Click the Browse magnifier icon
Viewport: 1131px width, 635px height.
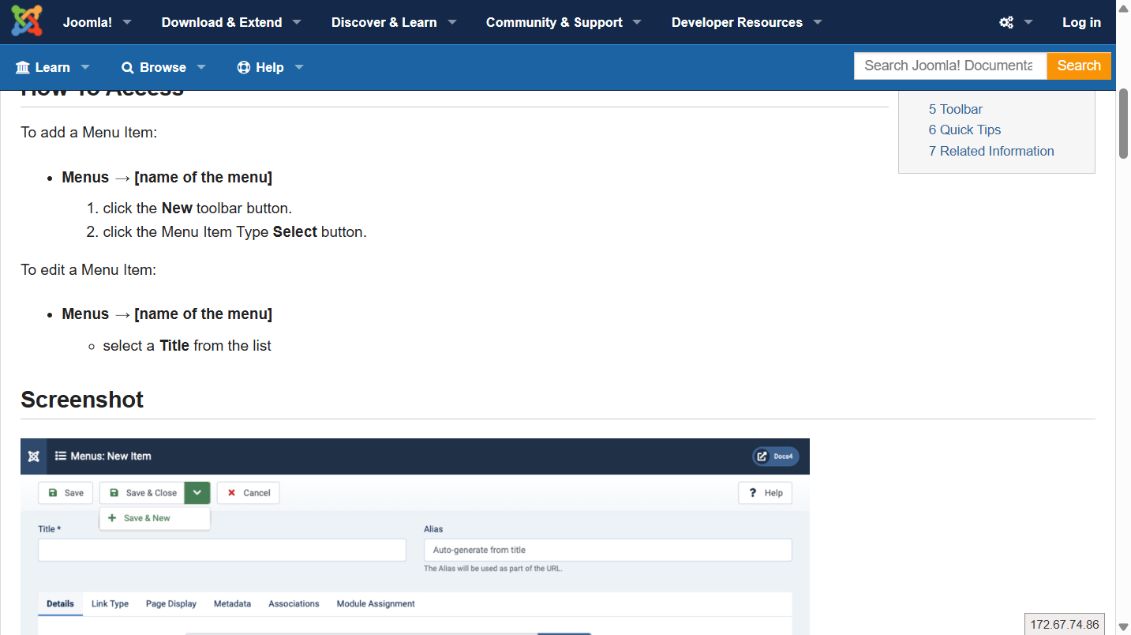[x=128, y=67]
